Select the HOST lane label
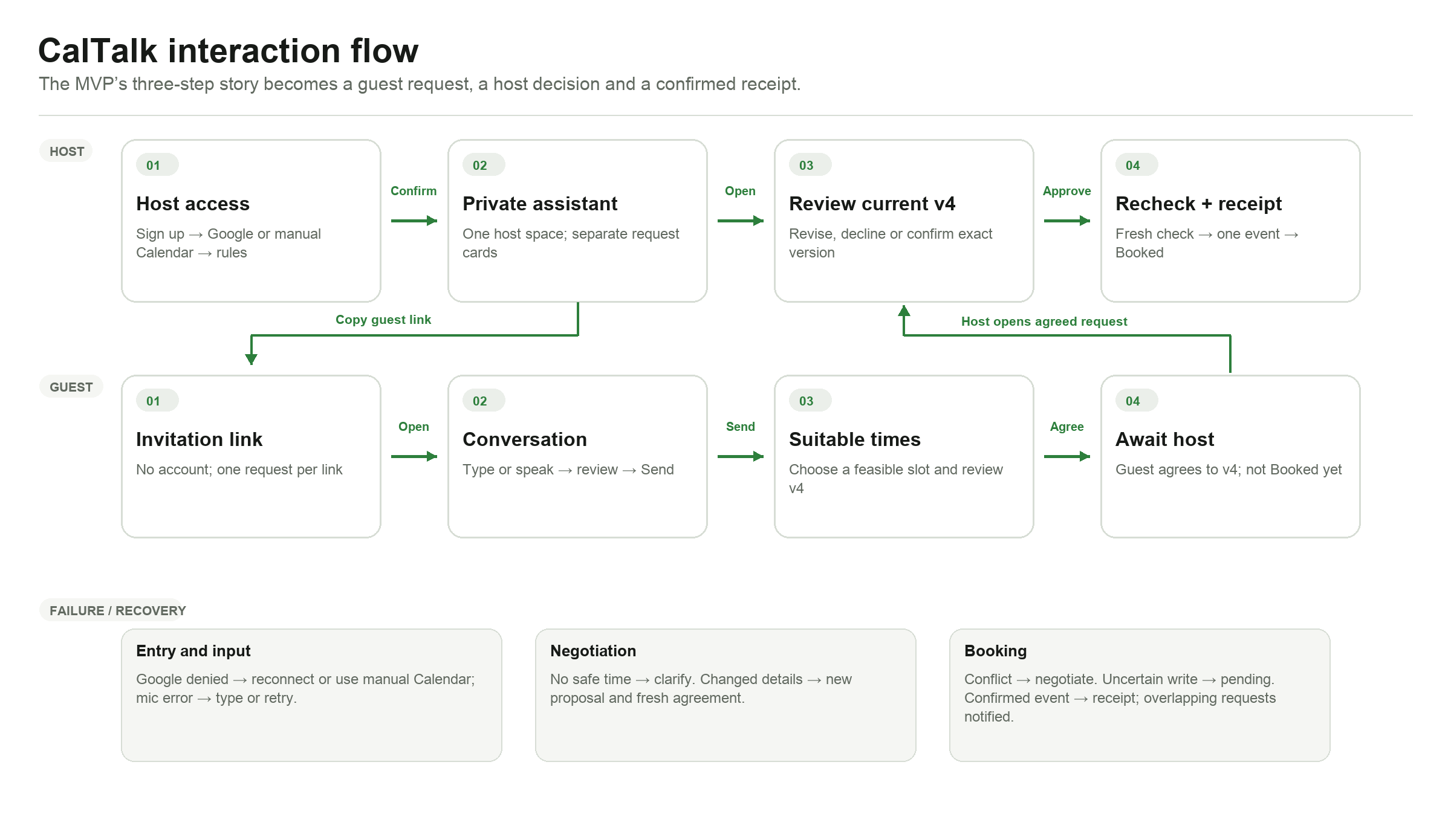The height and width of the screenshot is (840, 1451). pos(67,151)
